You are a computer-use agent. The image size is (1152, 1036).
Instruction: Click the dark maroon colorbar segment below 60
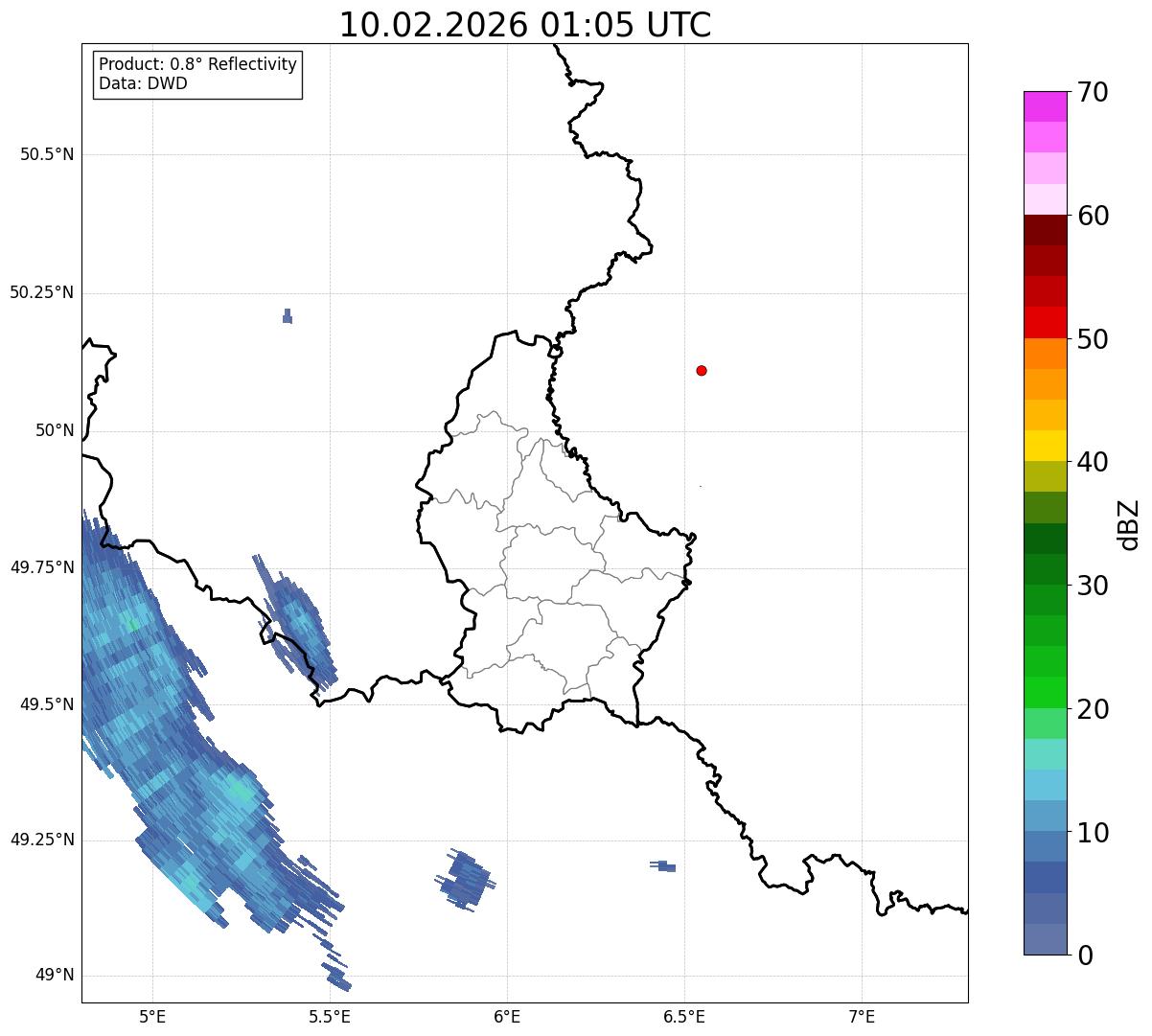[1045, 230]
